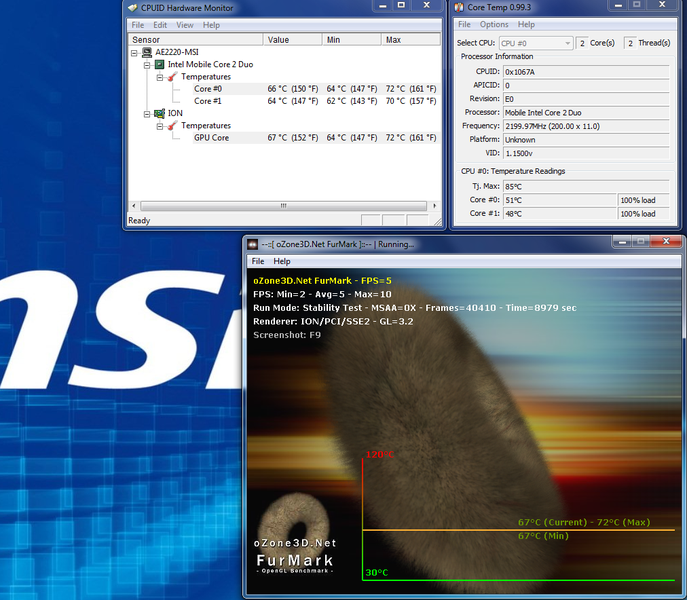Click the Platform field Unknown
687x600 pixels.
[586, 140]
